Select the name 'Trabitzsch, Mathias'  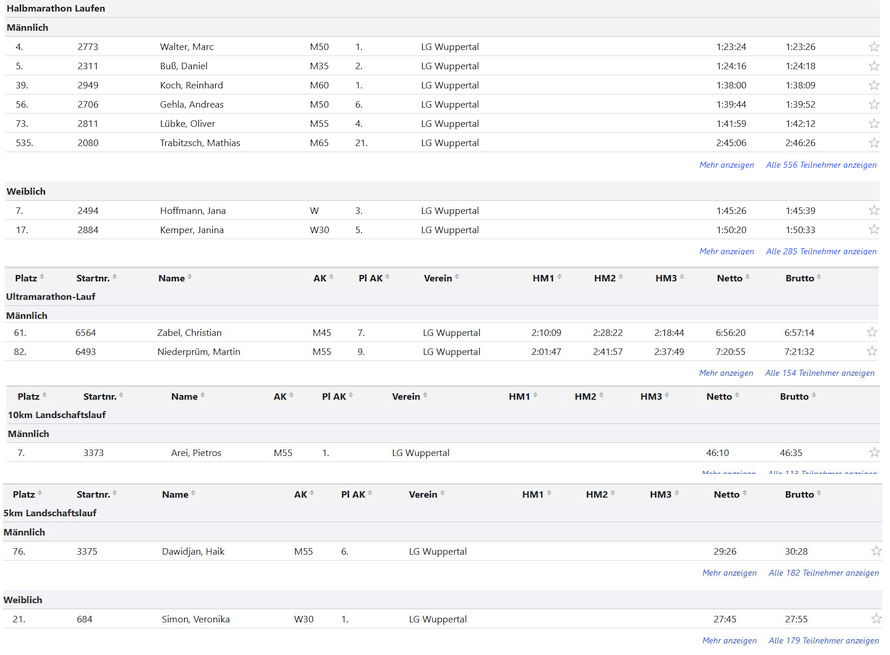coord(200,142)
